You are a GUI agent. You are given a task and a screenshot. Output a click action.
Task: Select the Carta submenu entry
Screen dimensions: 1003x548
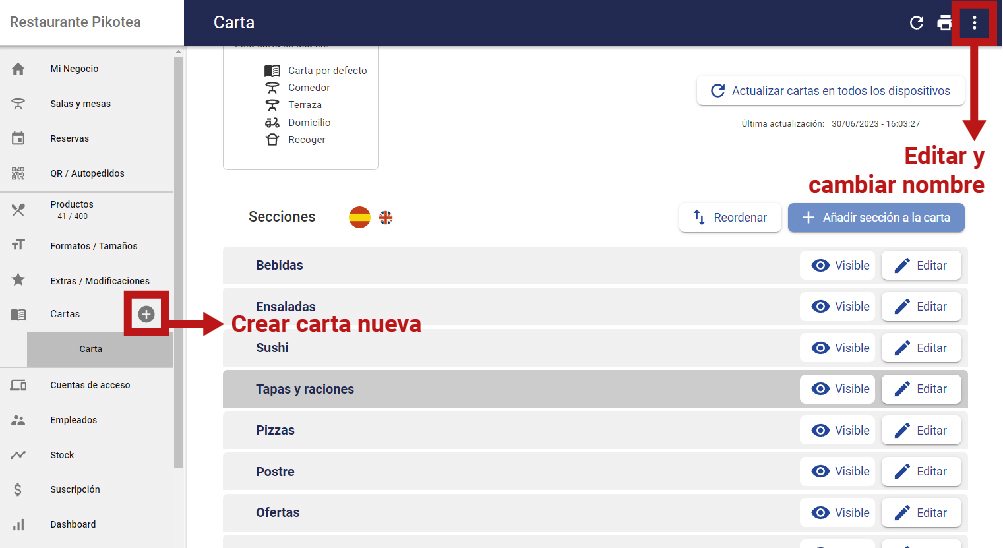click(100, 349)
